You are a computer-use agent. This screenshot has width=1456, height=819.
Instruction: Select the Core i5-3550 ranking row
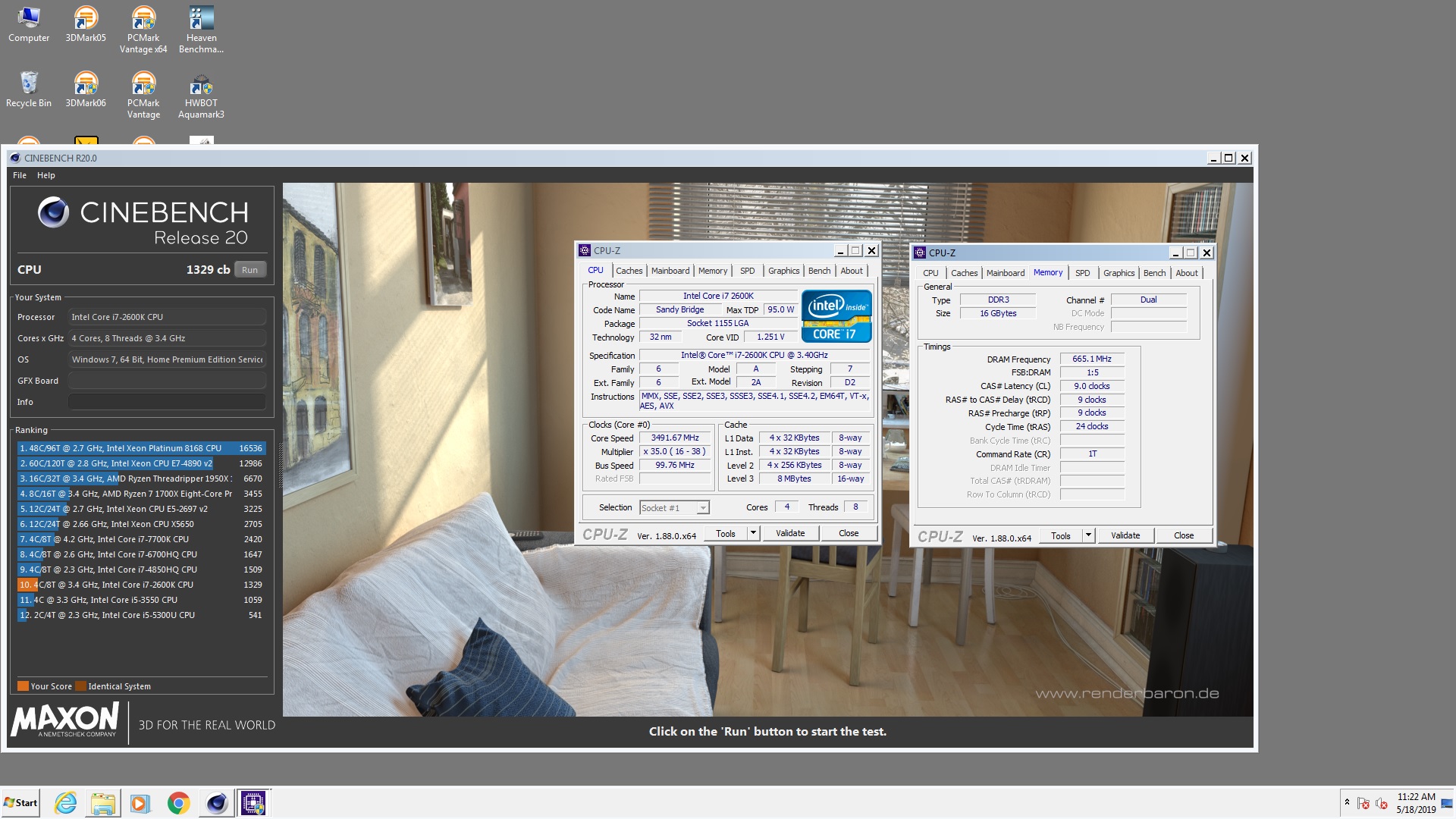141,600
